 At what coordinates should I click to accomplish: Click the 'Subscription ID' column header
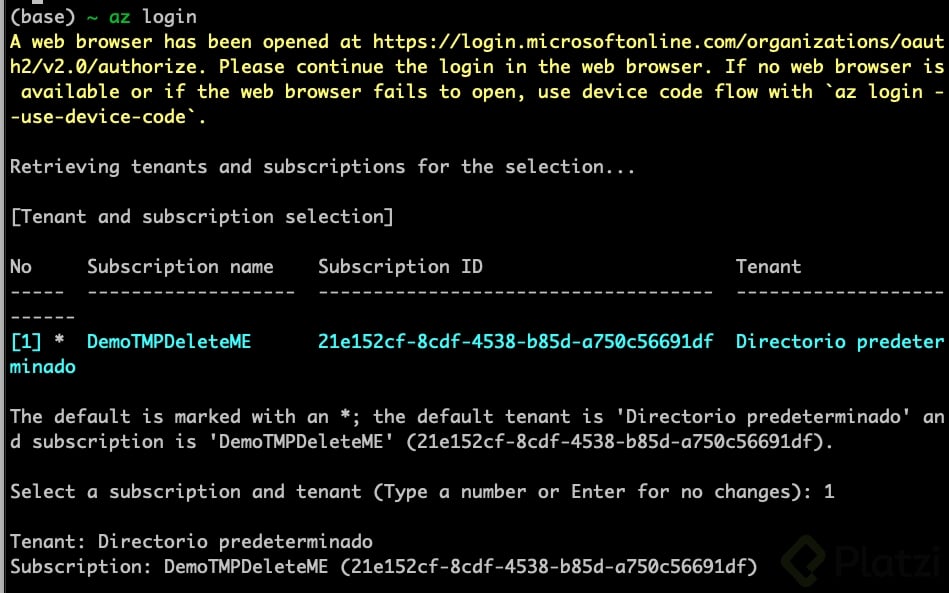[401, 267]
